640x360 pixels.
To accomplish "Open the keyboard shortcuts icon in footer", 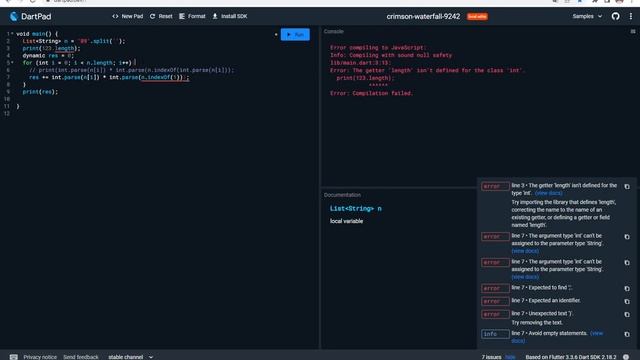I will point(13,357).
